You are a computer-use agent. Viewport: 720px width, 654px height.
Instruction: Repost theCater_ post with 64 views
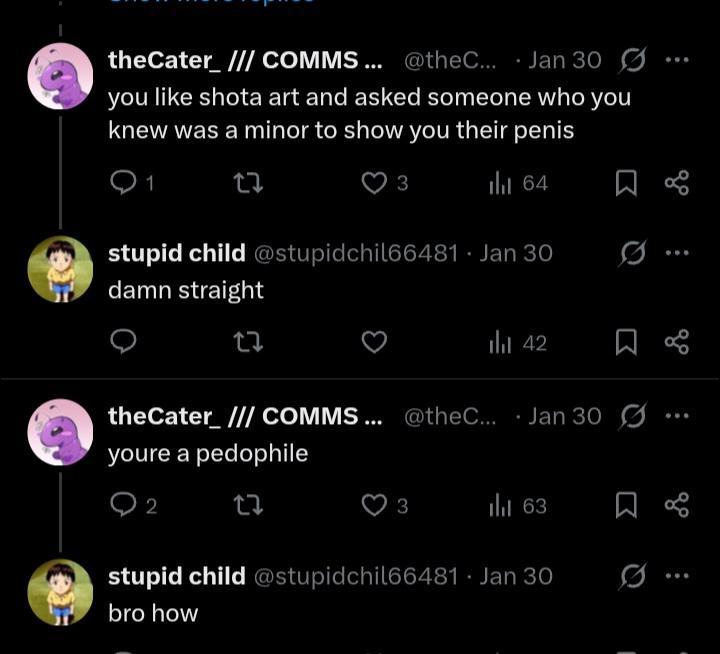point(248,183)
